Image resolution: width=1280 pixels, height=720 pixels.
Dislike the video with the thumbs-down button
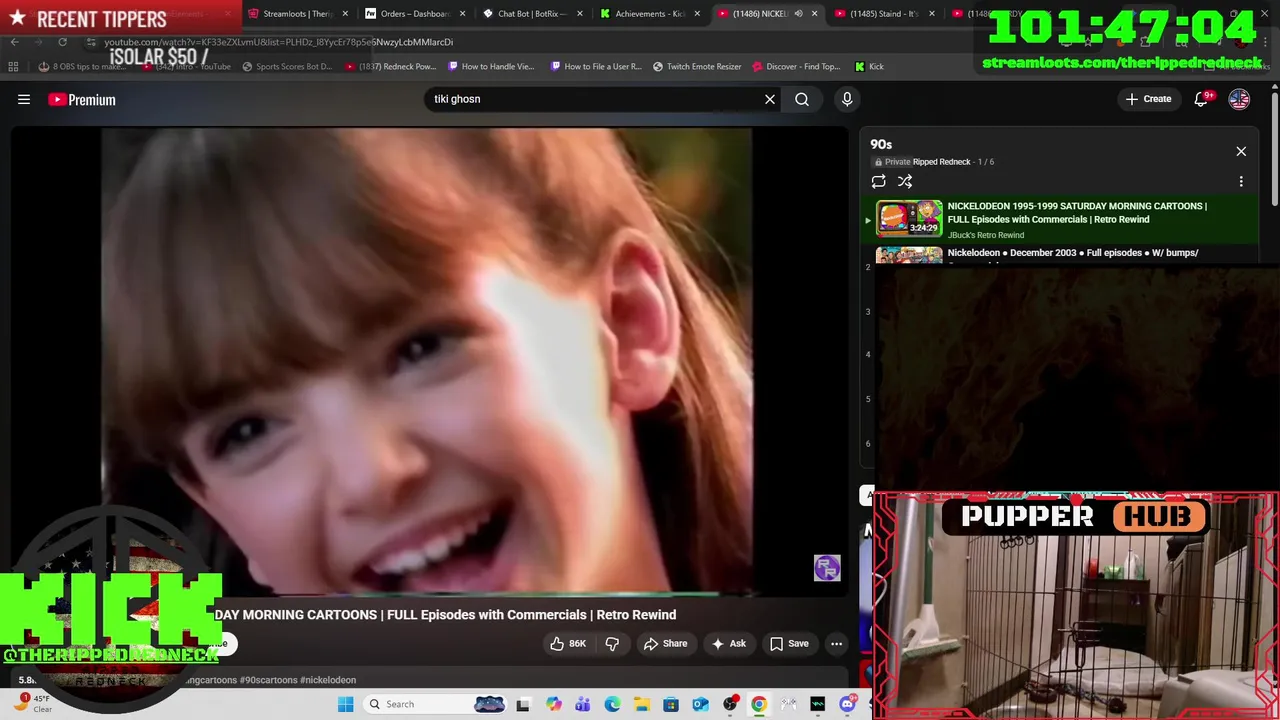(x=612, y=644)
